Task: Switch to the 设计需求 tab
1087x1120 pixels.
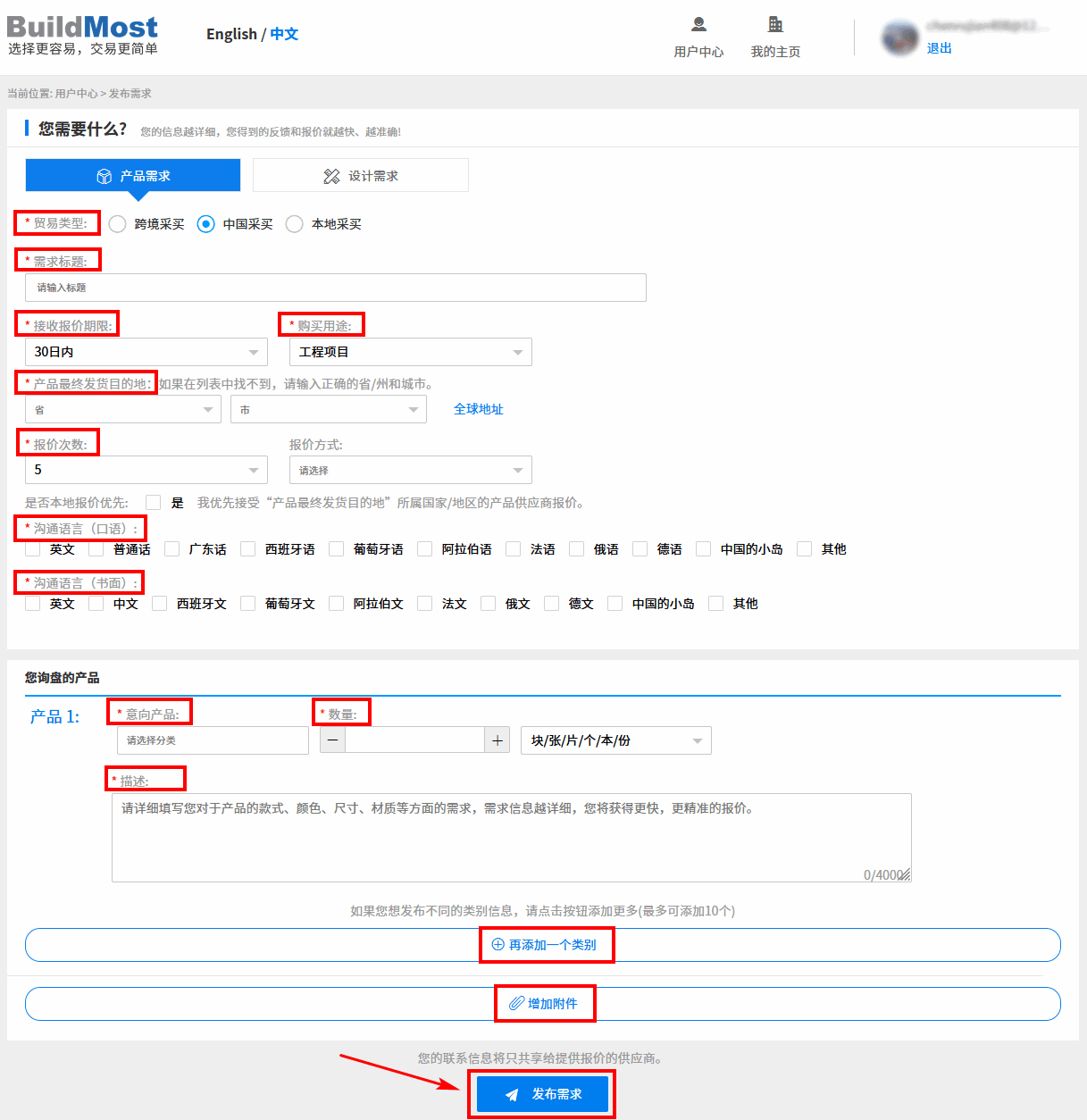Action: (x=361, y=176)
